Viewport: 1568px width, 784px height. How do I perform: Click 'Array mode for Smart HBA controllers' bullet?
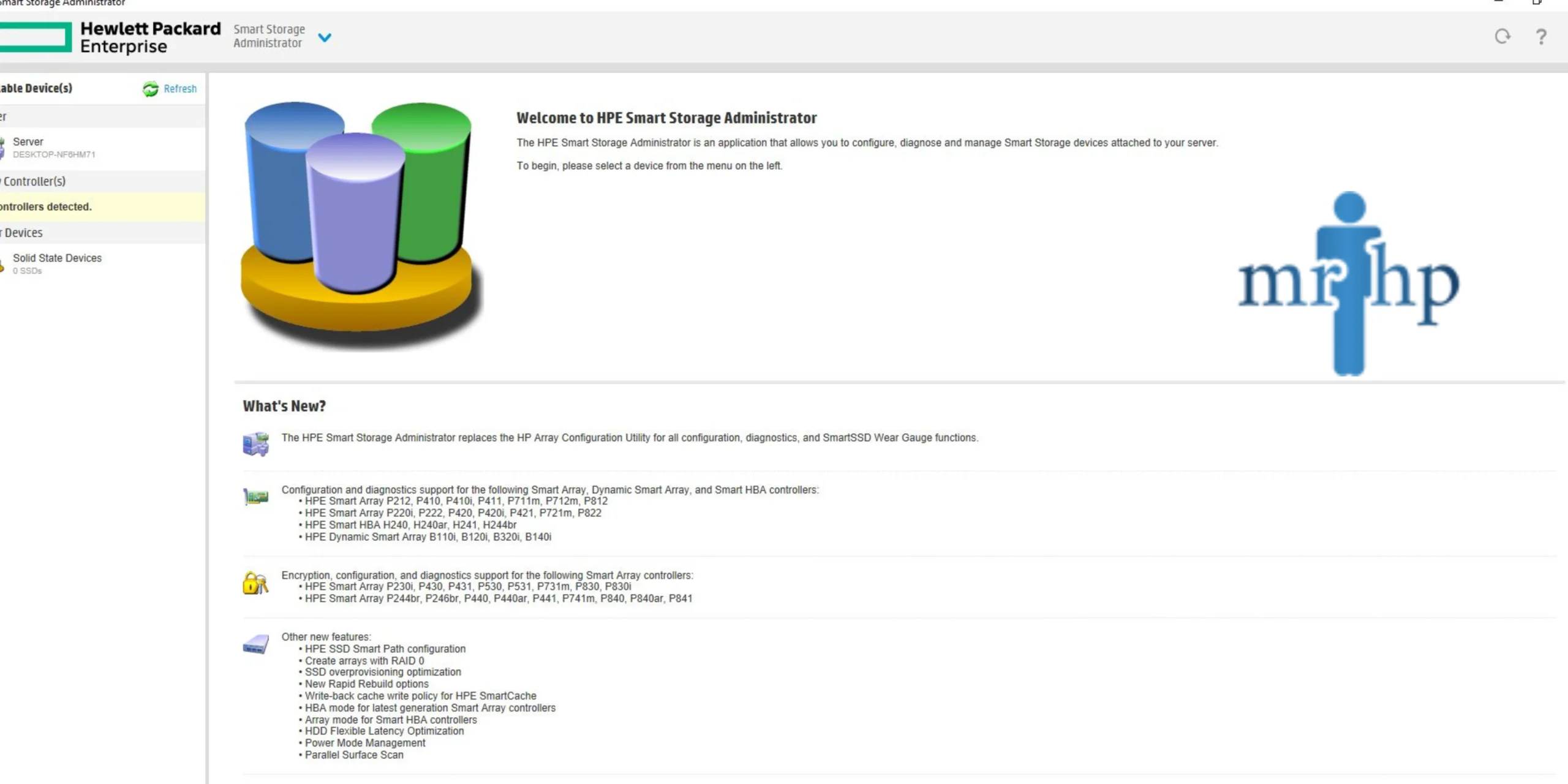click(x=391, y=720)
